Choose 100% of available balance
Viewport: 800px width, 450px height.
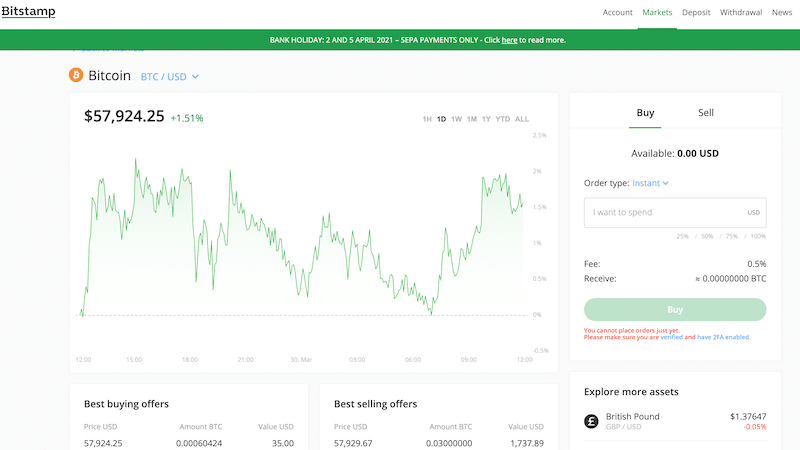tap(758, 236)
